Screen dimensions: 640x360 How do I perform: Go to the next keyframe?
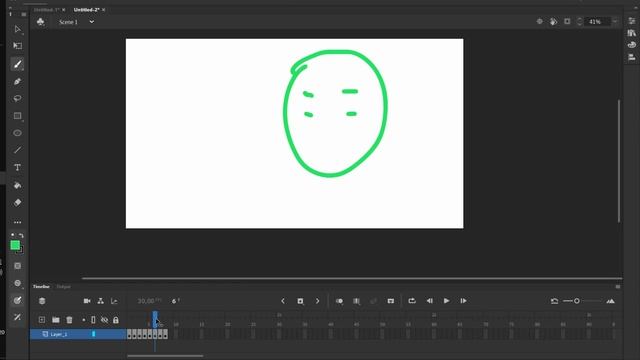click(318, 301)
